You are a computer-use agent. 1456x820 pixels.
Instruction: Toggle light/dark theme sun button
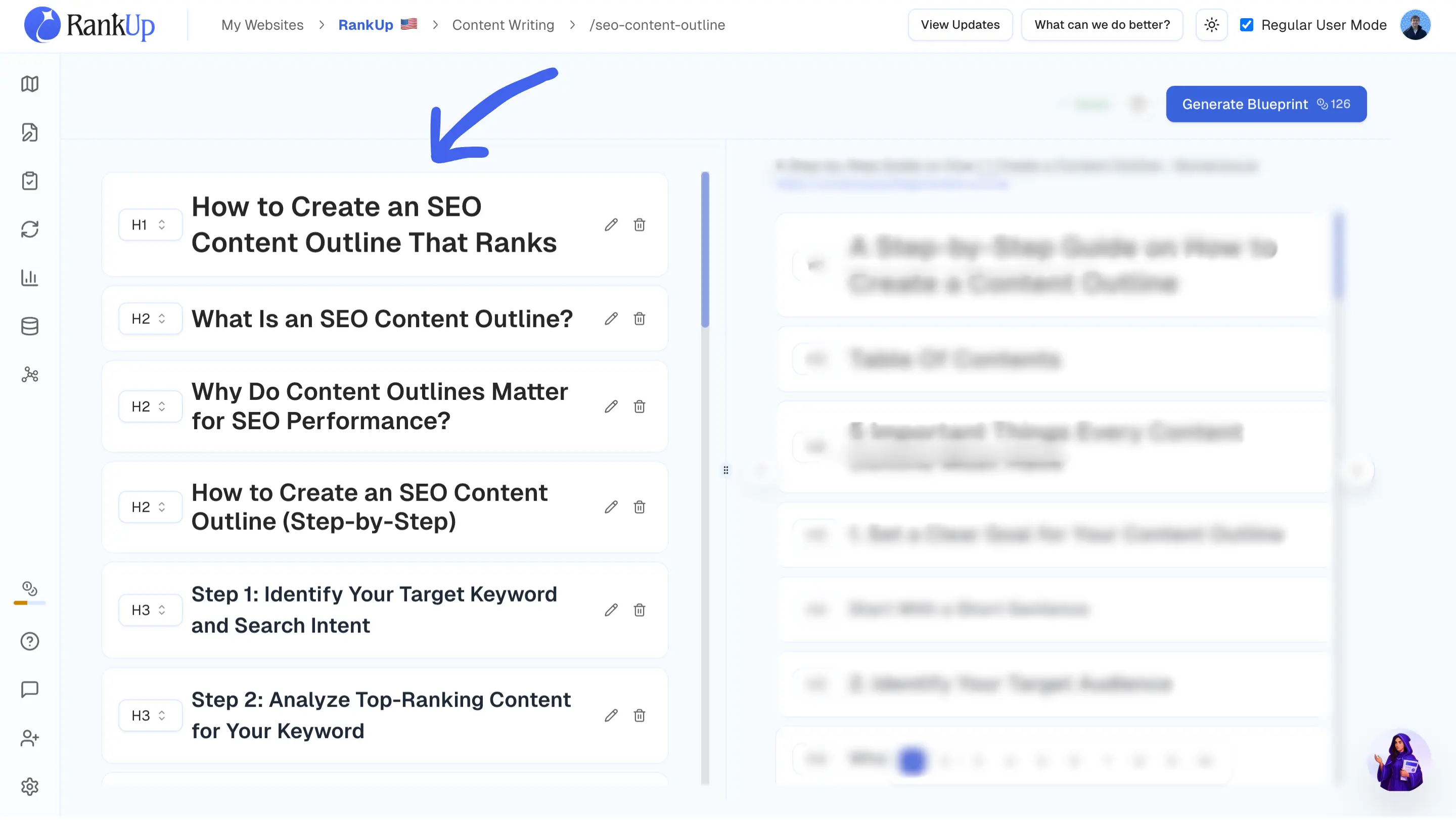(x=1211, y=25)
